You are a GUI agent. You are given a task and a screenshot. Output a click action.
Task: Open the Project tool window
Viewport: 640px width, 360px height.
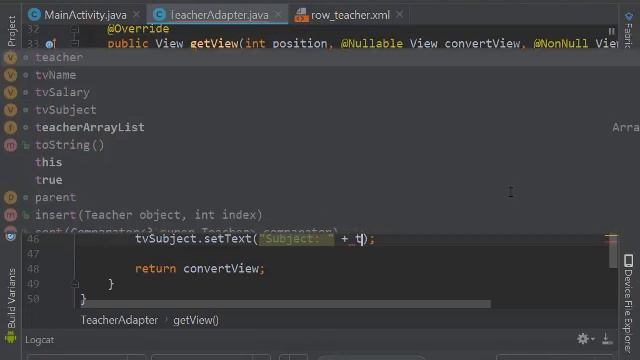[x=11, y=31]
